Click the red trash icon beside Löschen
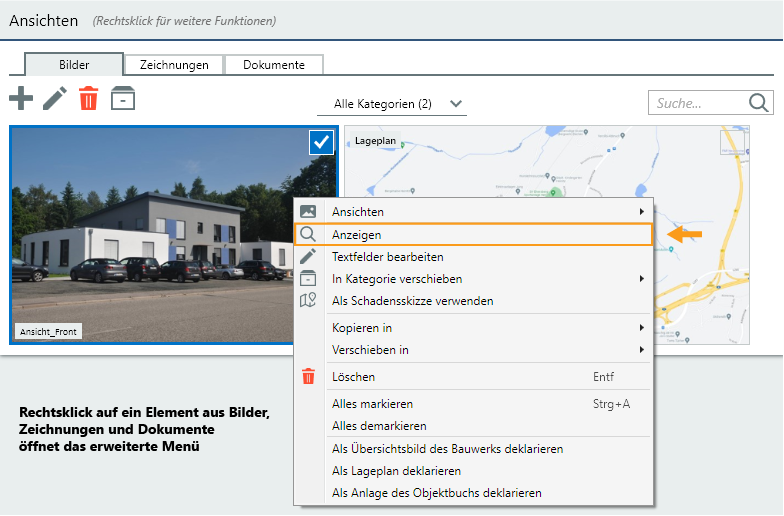Screen dimensions: 784x516 point(308,377)
